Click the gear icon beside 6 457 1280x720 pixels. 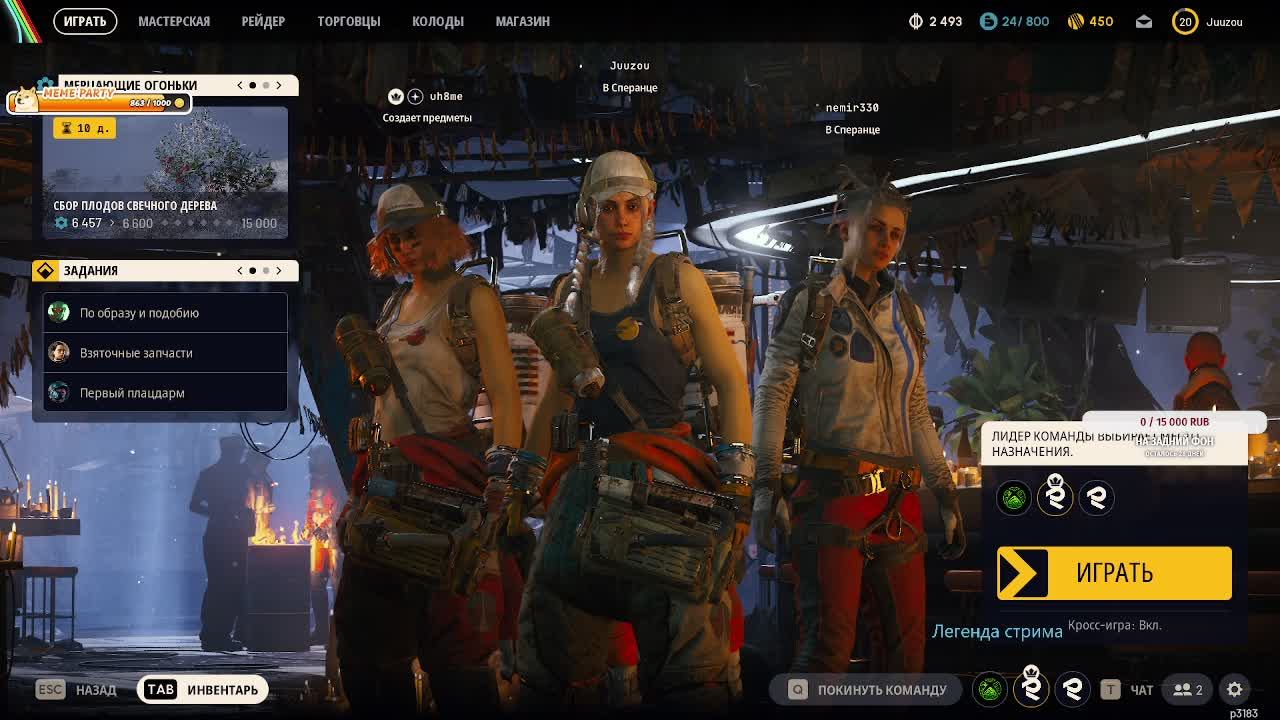coord(61,223)
